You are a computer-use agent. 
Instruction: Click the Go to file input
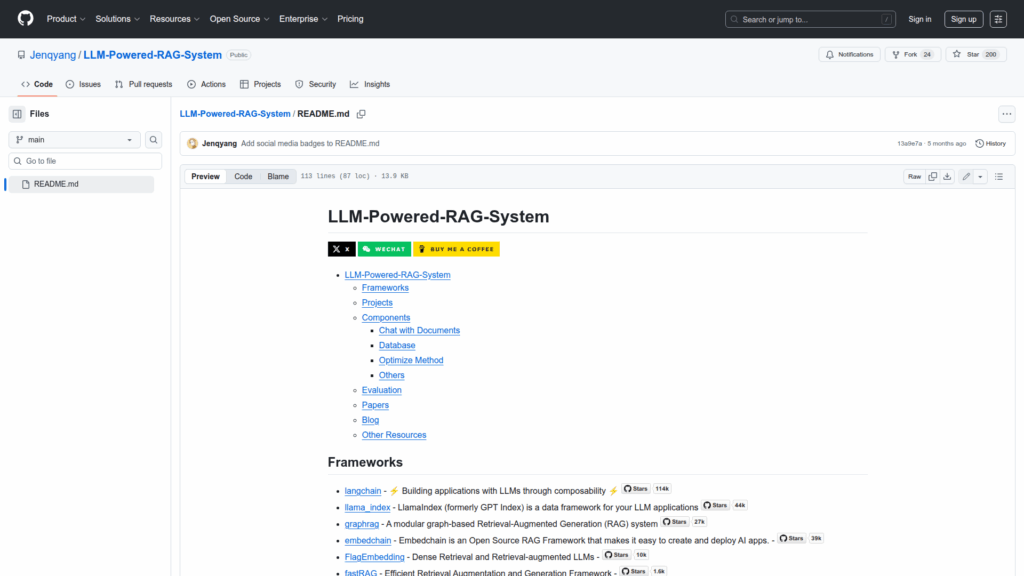(85, 161)
